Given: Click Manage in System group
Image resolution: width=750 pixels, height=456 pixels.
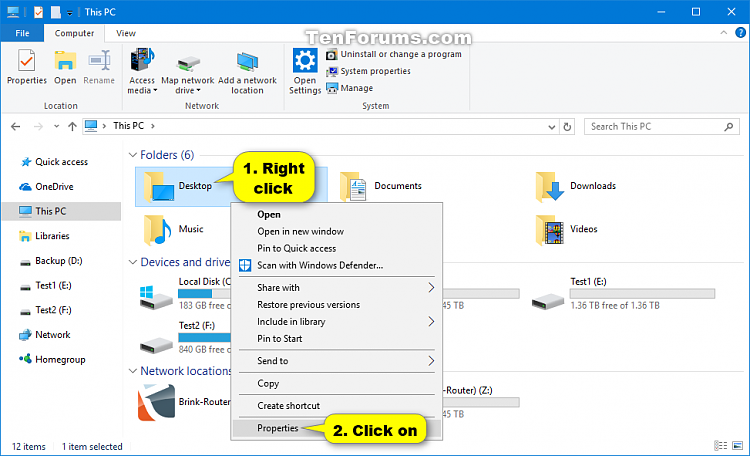Looking at the screenshot, I should [x=350, y=88].
